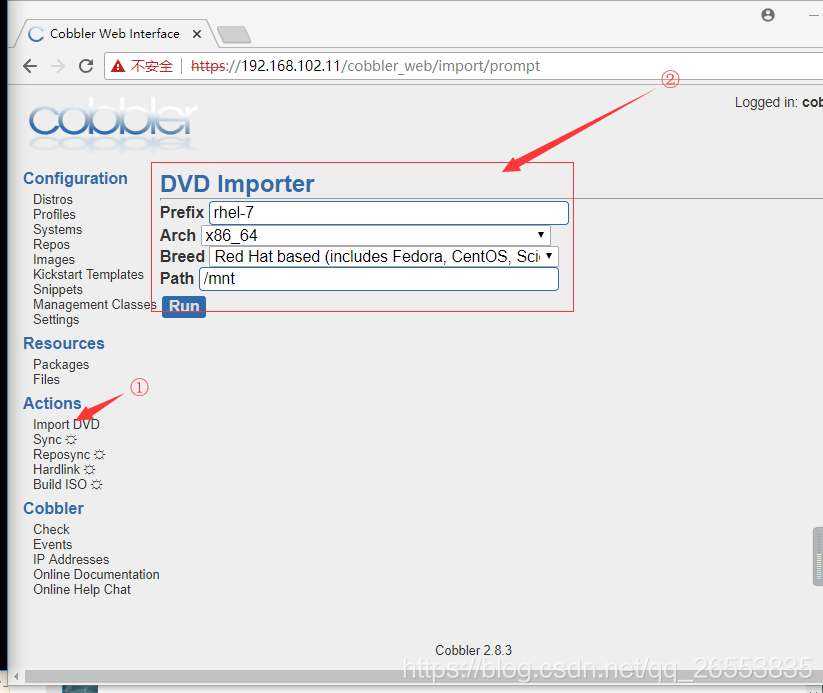
Task: Click the Cobbler section heading
Action: [54, 508]
